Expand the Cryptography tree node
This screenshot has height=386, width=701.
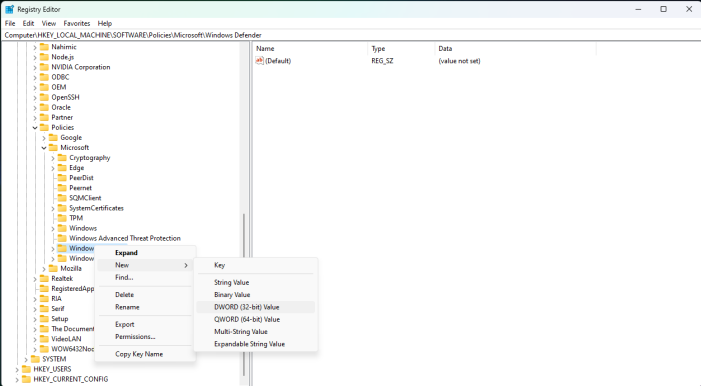(53, 158)
